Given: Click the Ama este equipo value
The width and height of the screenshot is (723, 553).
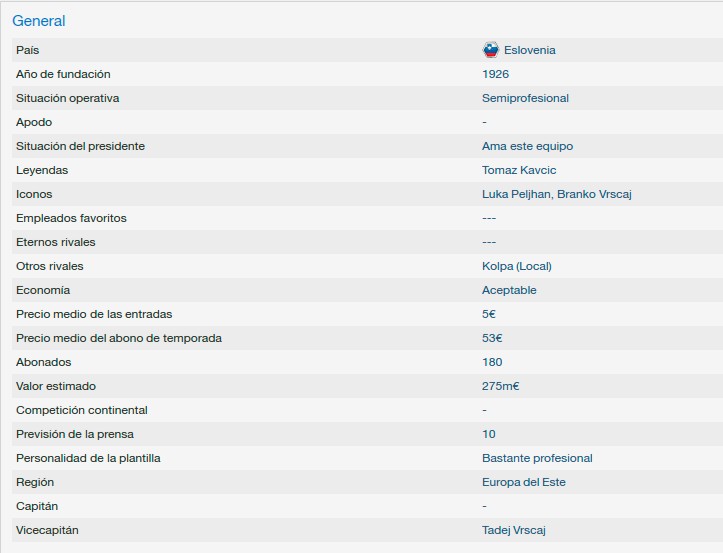Looking at the screenshot, I should tap(527, 146).
